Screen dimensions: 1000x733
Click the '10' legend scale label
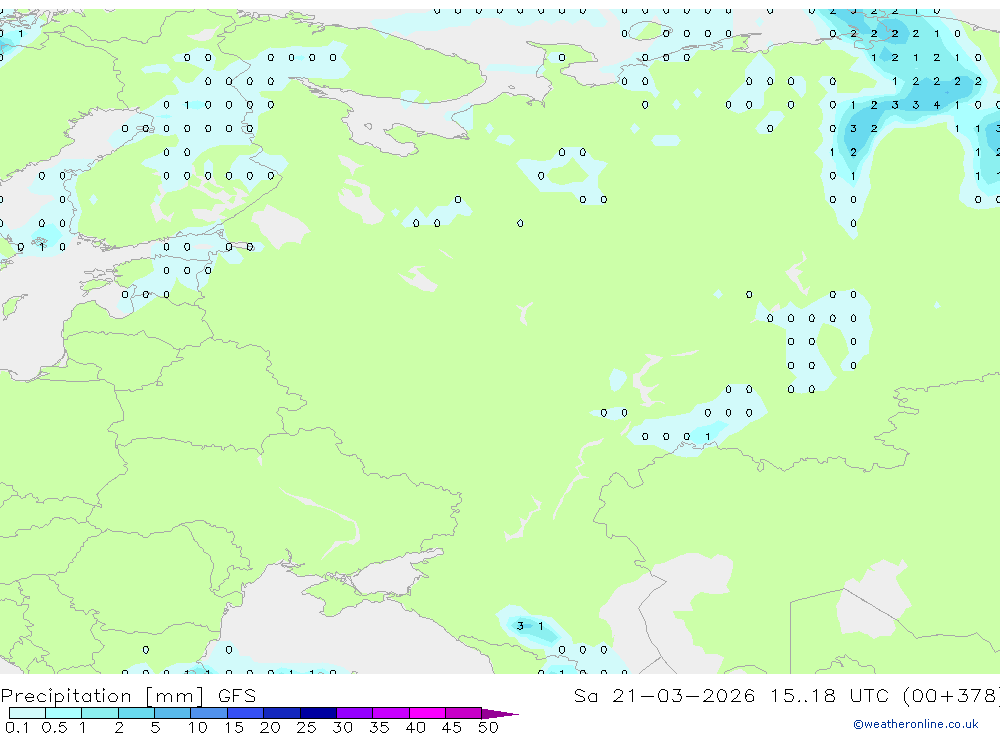(197, 727)
